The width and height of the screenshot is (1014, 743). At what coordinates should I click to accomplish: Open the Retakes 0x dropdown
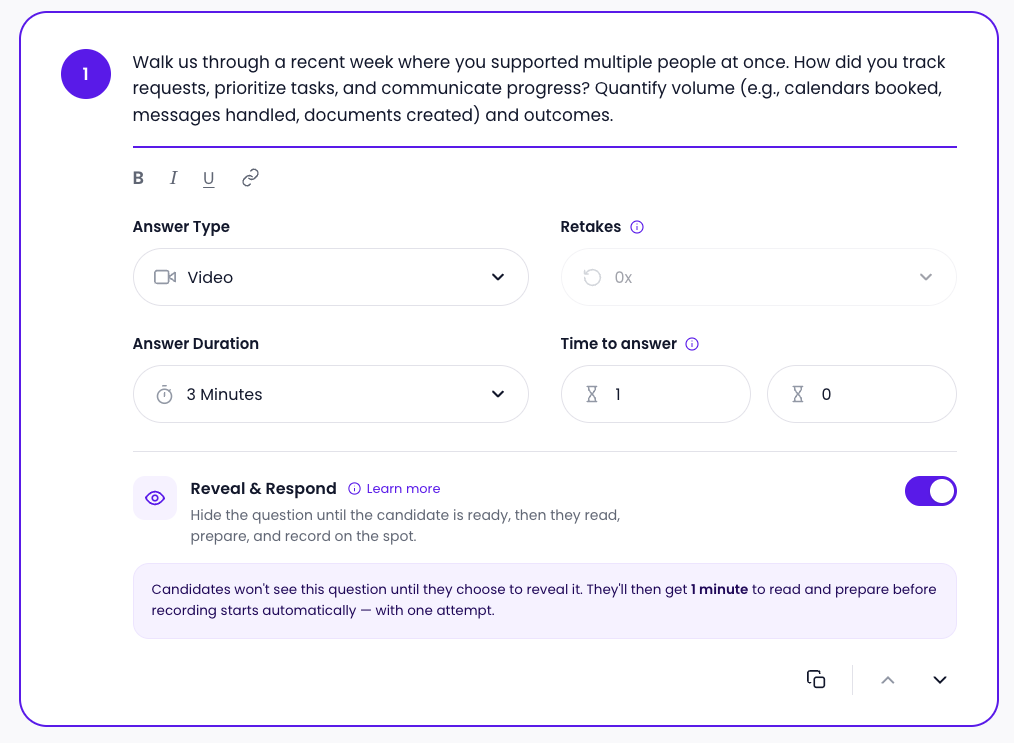click(x=759, y=277)
